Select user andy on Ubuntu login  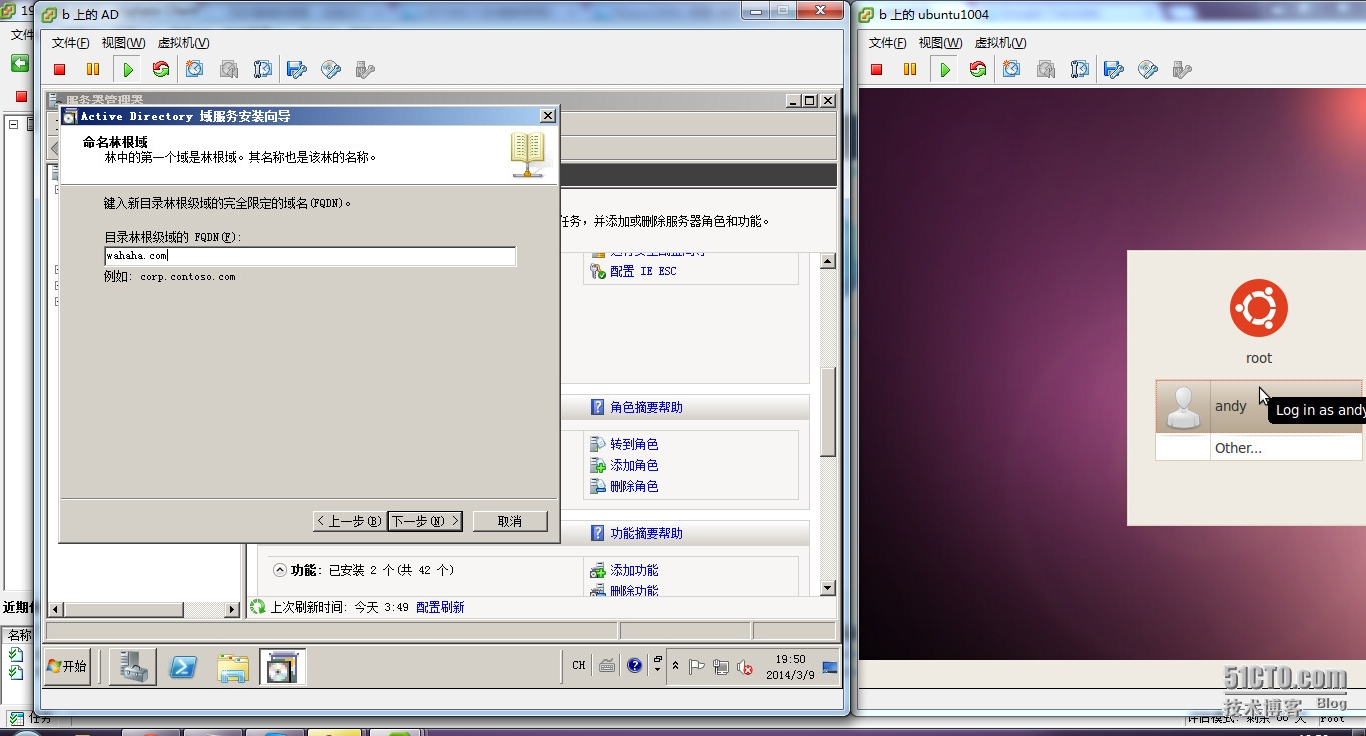(1259, 406)
